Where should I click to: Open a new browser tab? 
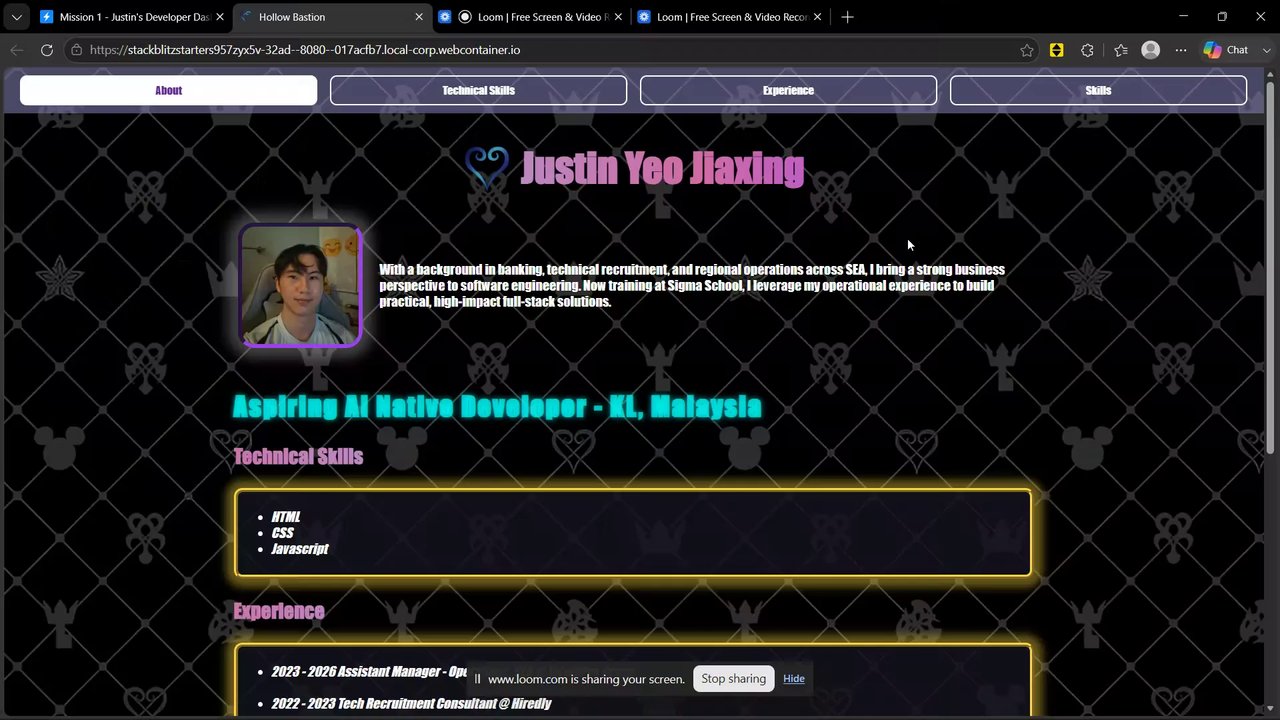pyautogui.click(x=847, y=17)
